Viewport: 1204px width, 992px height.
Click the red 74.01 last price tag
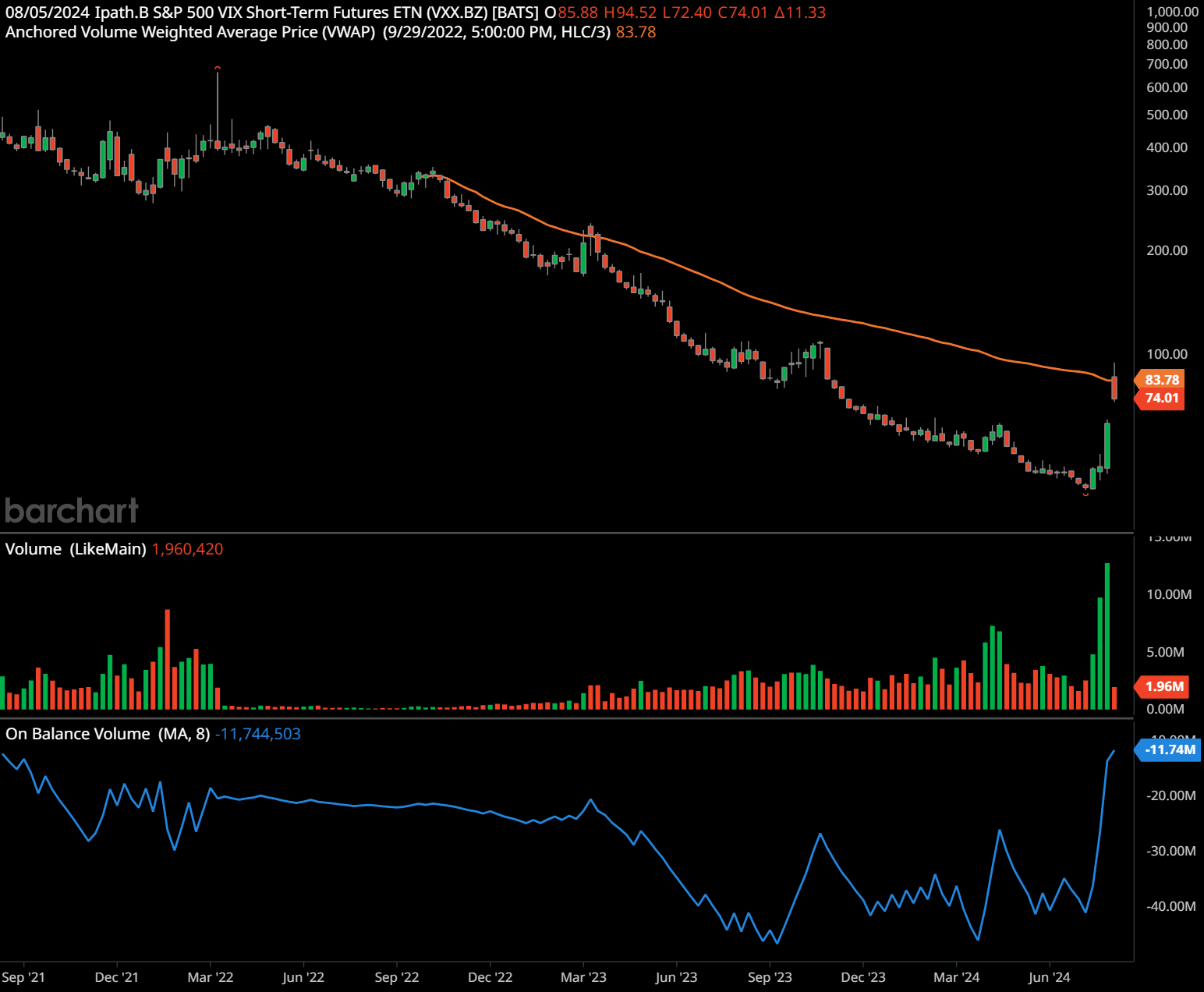[x=1161, y=398]
